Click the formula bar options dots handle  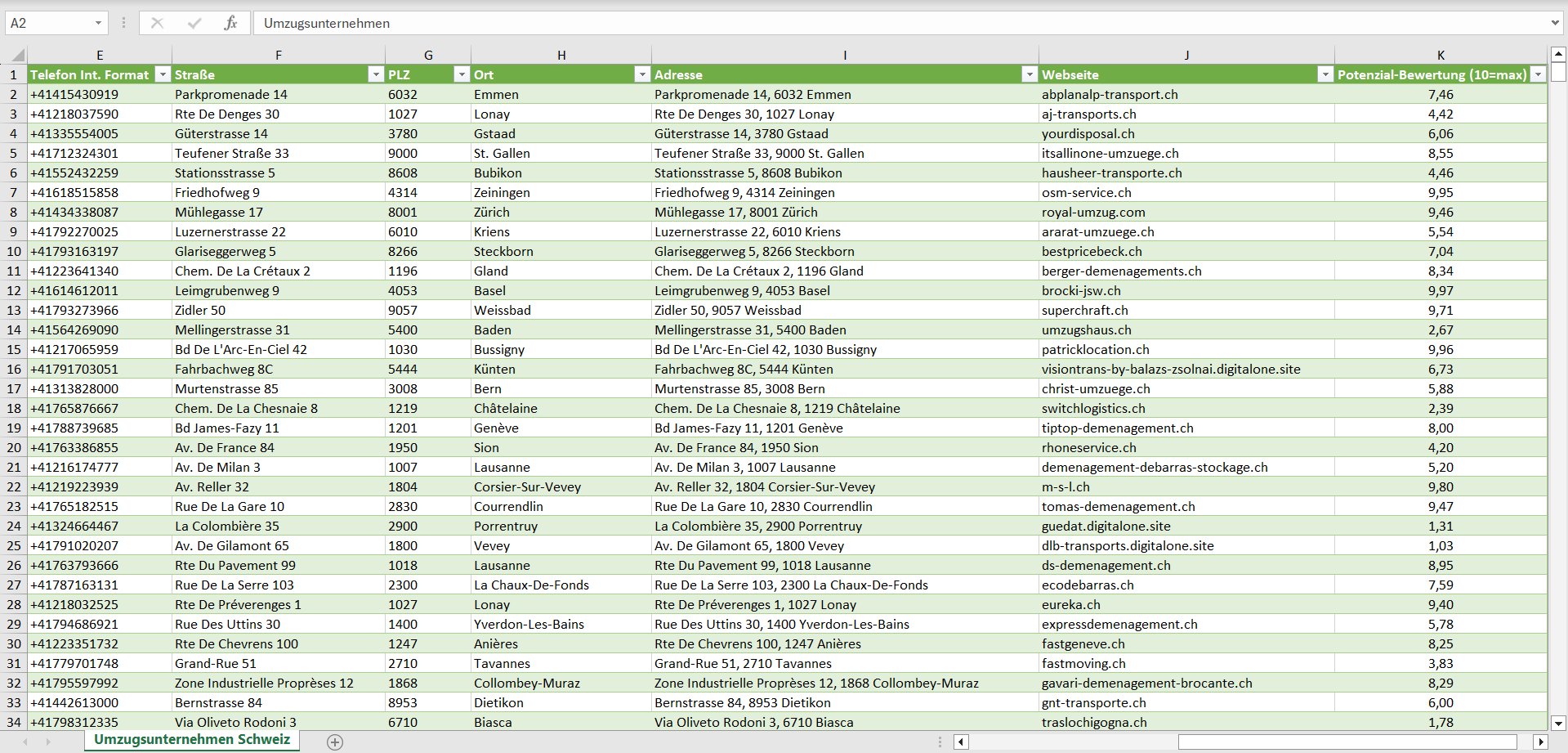coord(123,23)
